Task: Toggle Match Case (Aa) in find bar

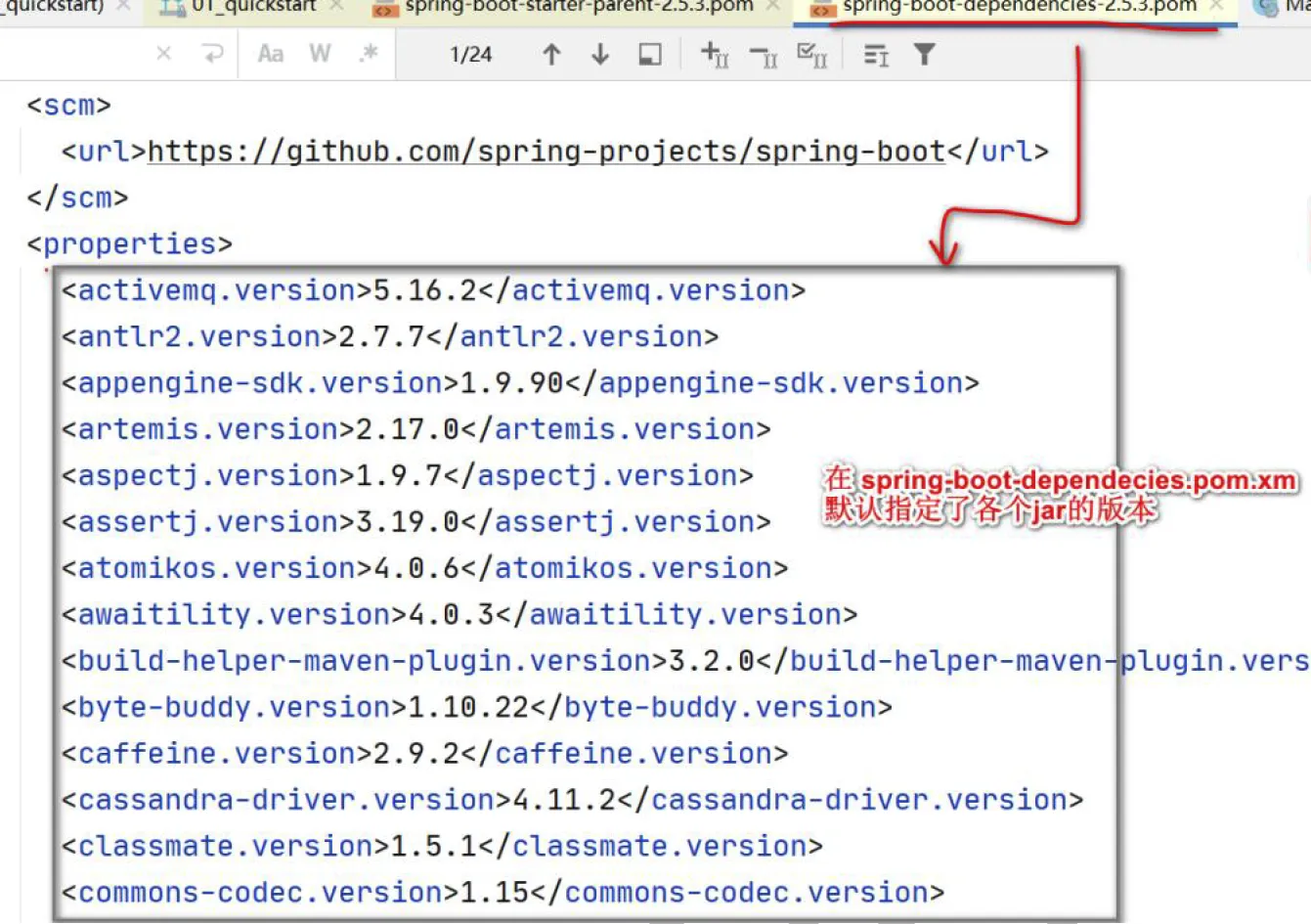Action: click(x=271, y=54)
